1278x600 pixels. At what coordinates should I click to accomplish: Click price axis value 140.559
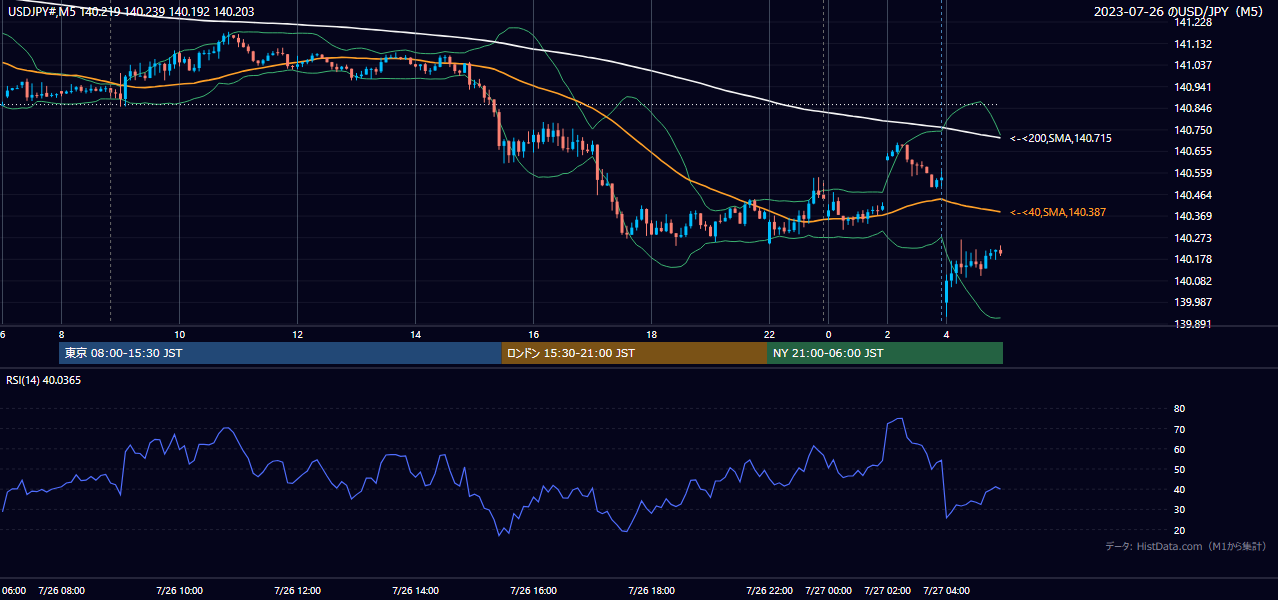[1193, 173]
